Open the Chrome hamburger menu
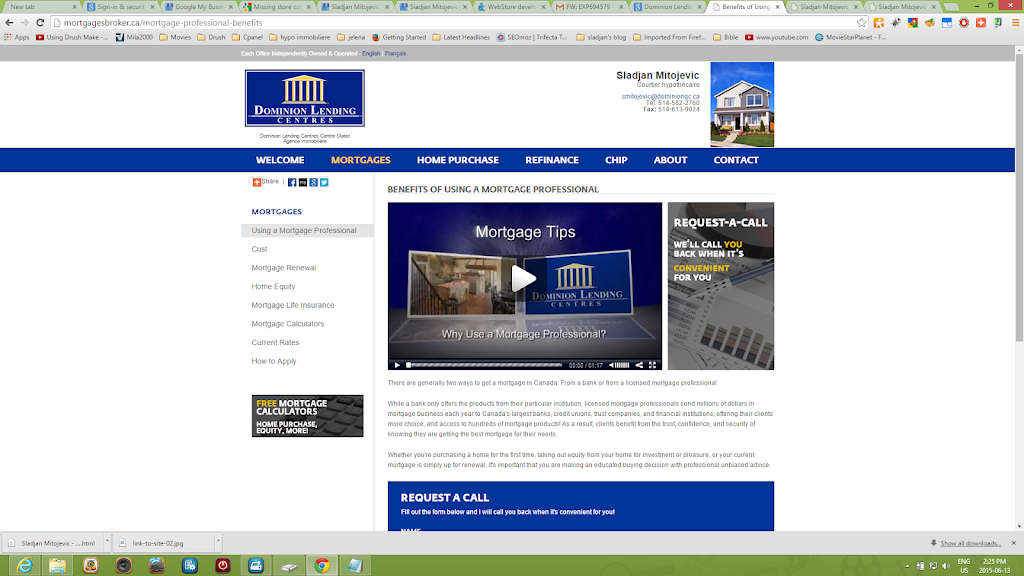The width and height of the screenshot is (1024, 576). tap(1016, 22)
